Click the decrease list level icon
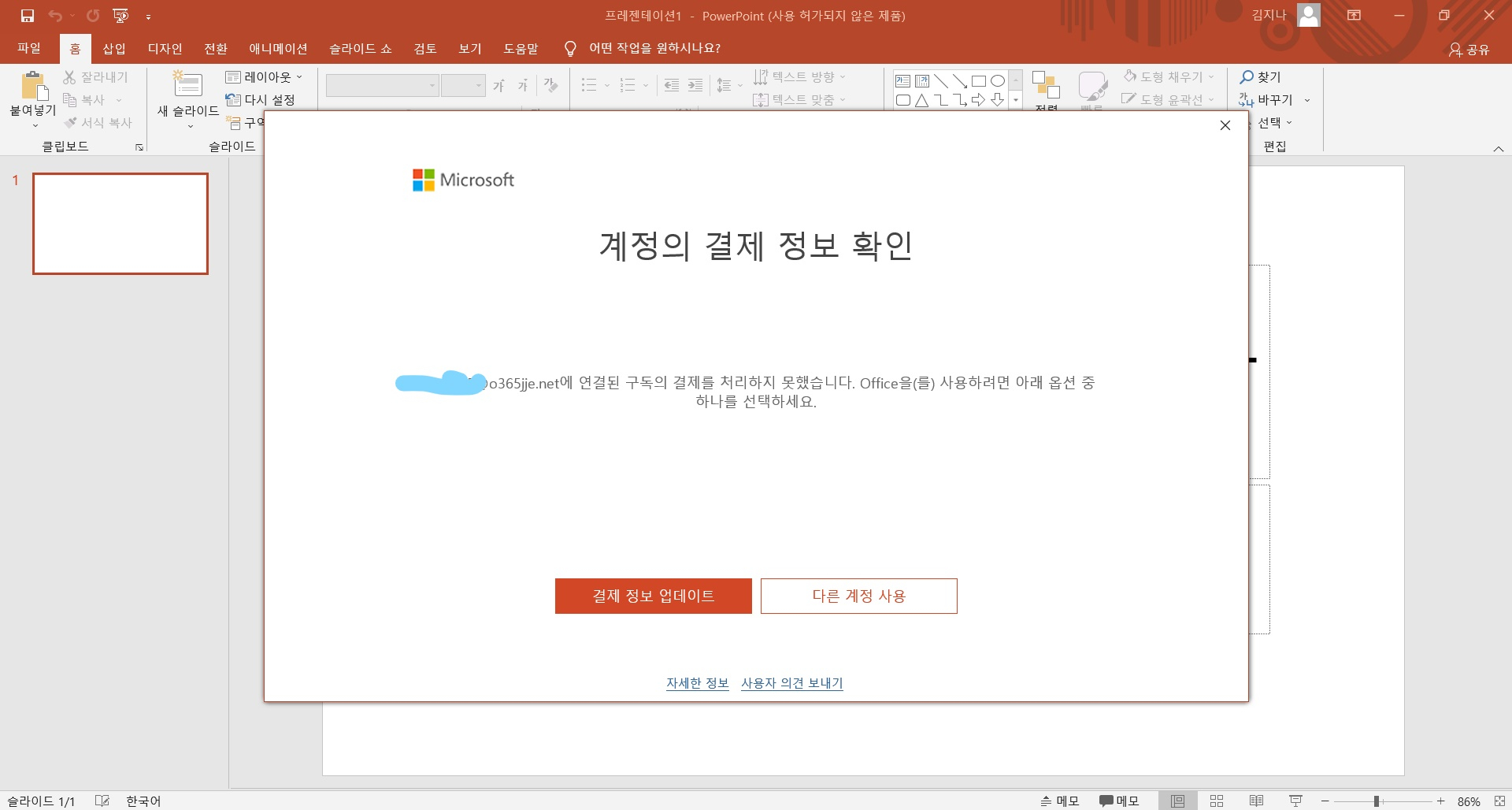1512x810 pixels. click(x=672, y=85)
